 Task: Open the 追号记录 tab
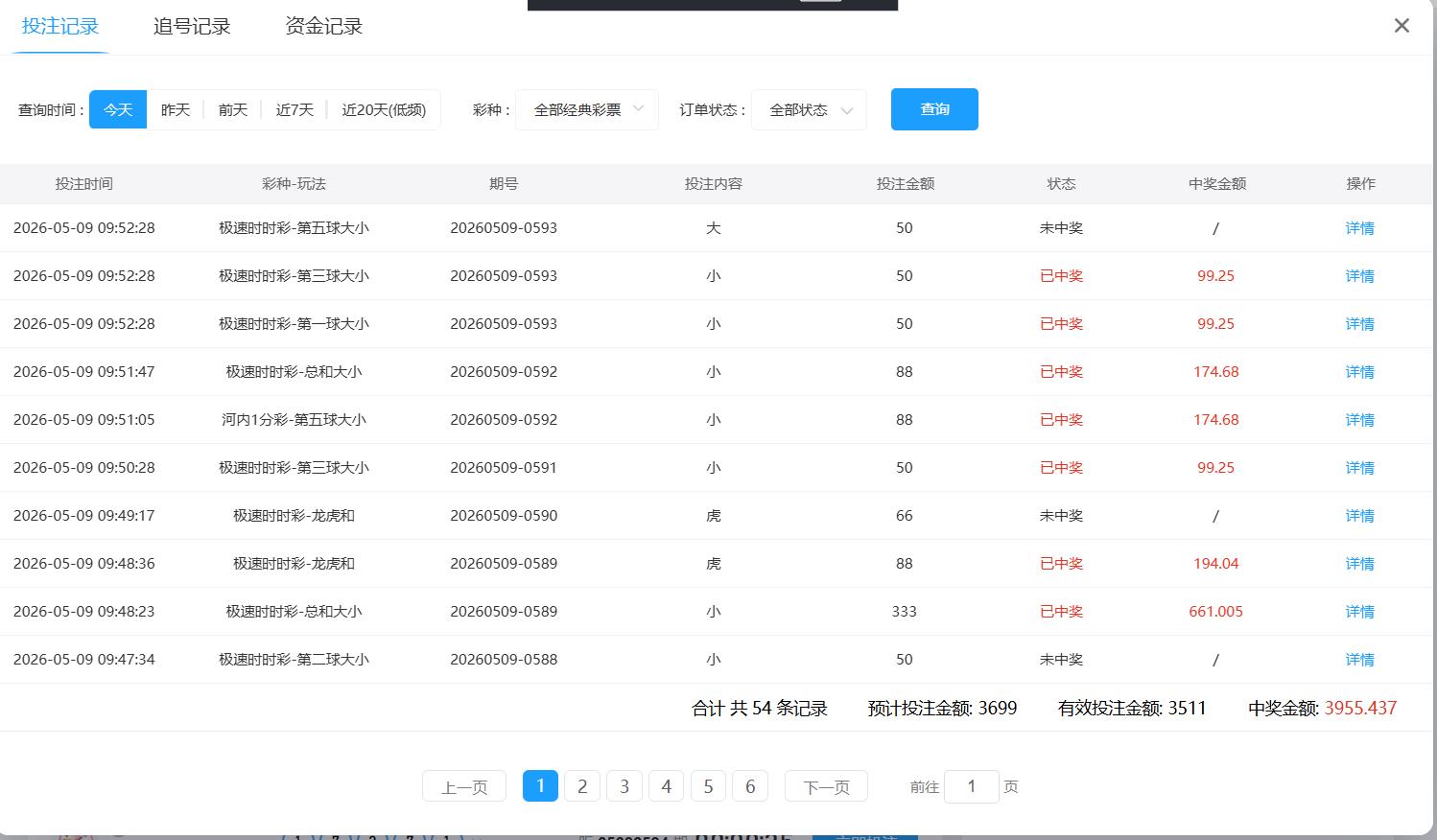(192, 26)
